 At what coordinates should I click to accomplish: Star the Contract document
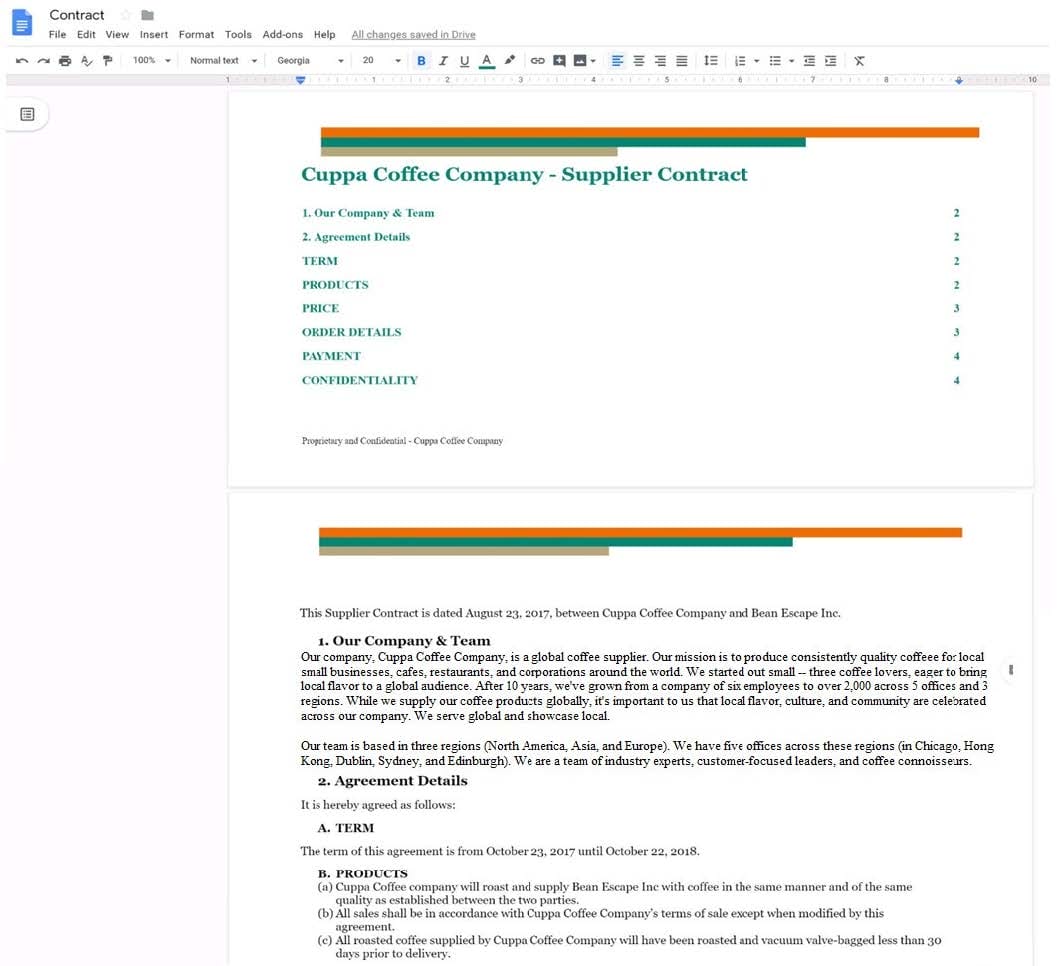[126, 15]
